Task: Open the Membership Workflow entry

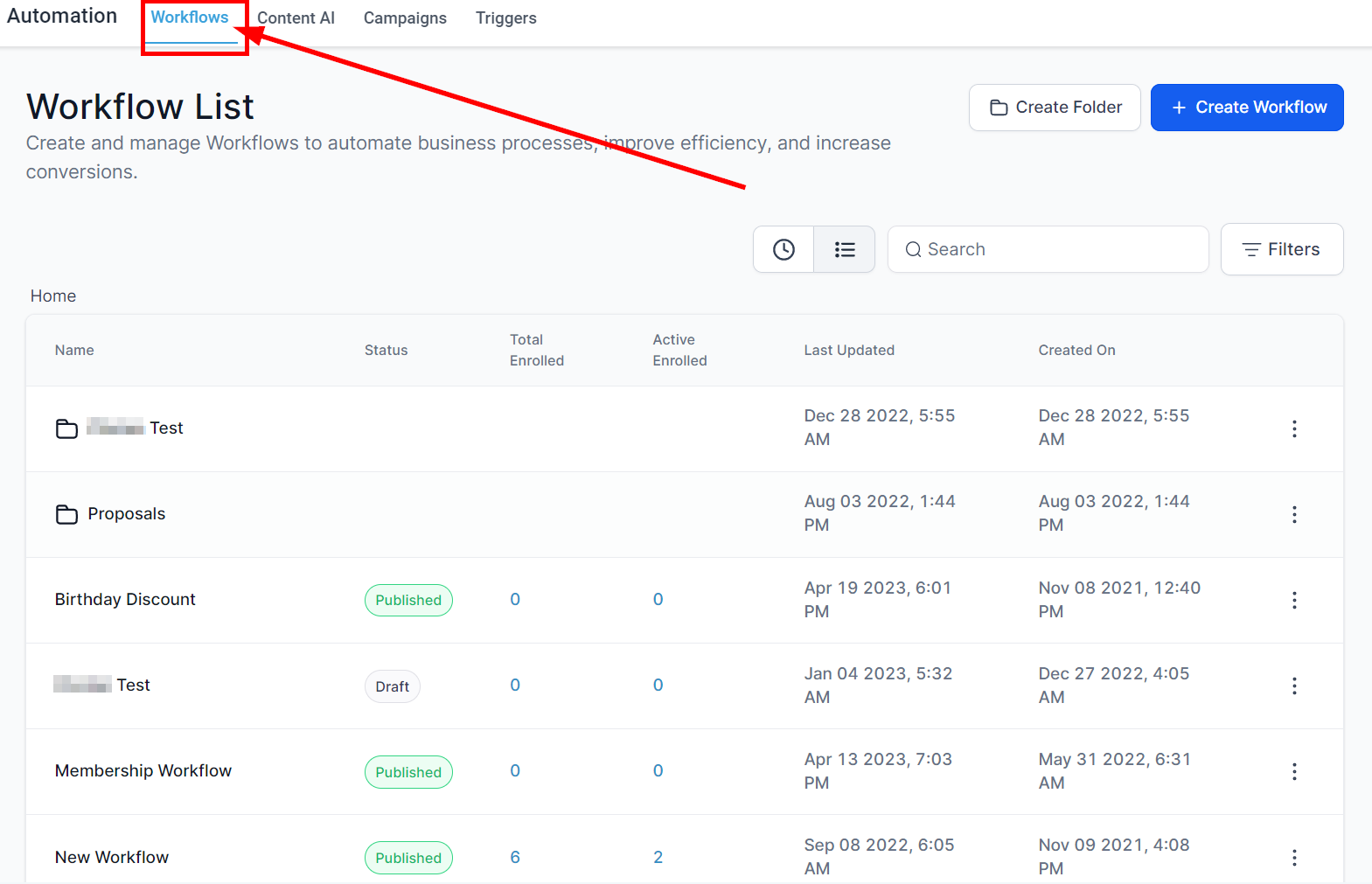Action: (x=143, y=770)
